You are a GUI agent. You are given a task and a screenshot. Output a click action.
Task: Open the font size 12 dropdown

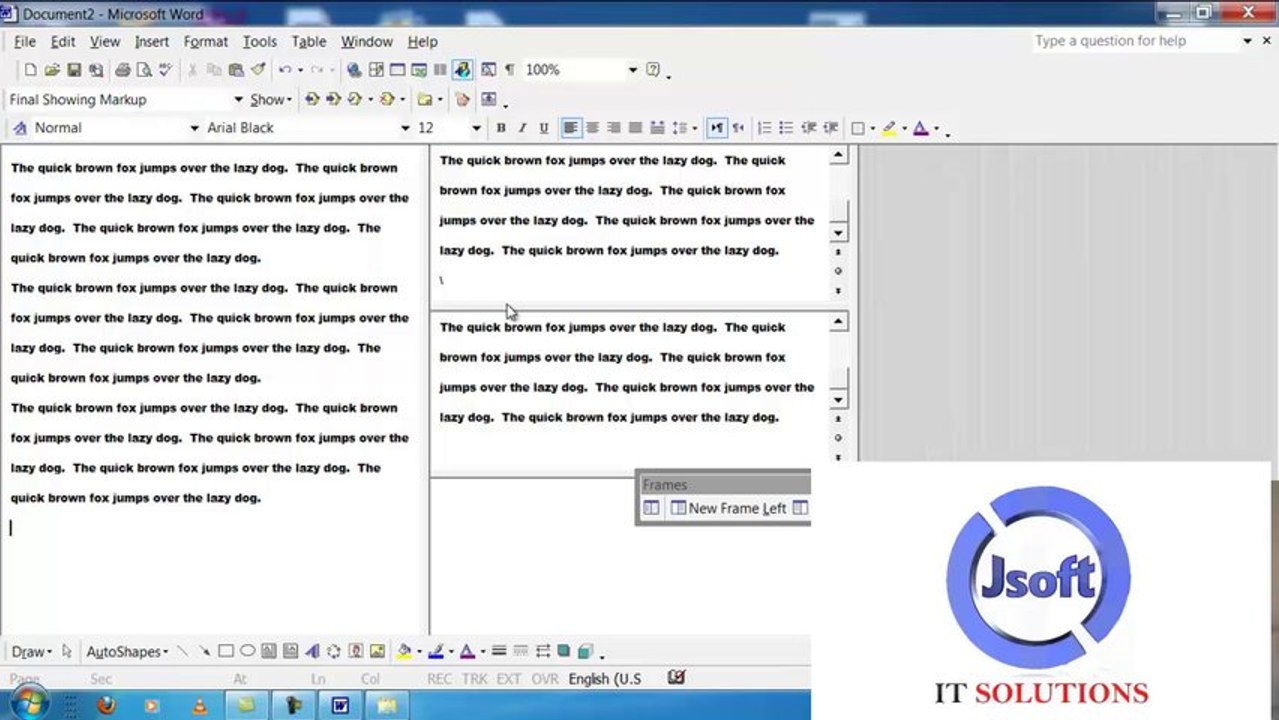tap(476, 128)
